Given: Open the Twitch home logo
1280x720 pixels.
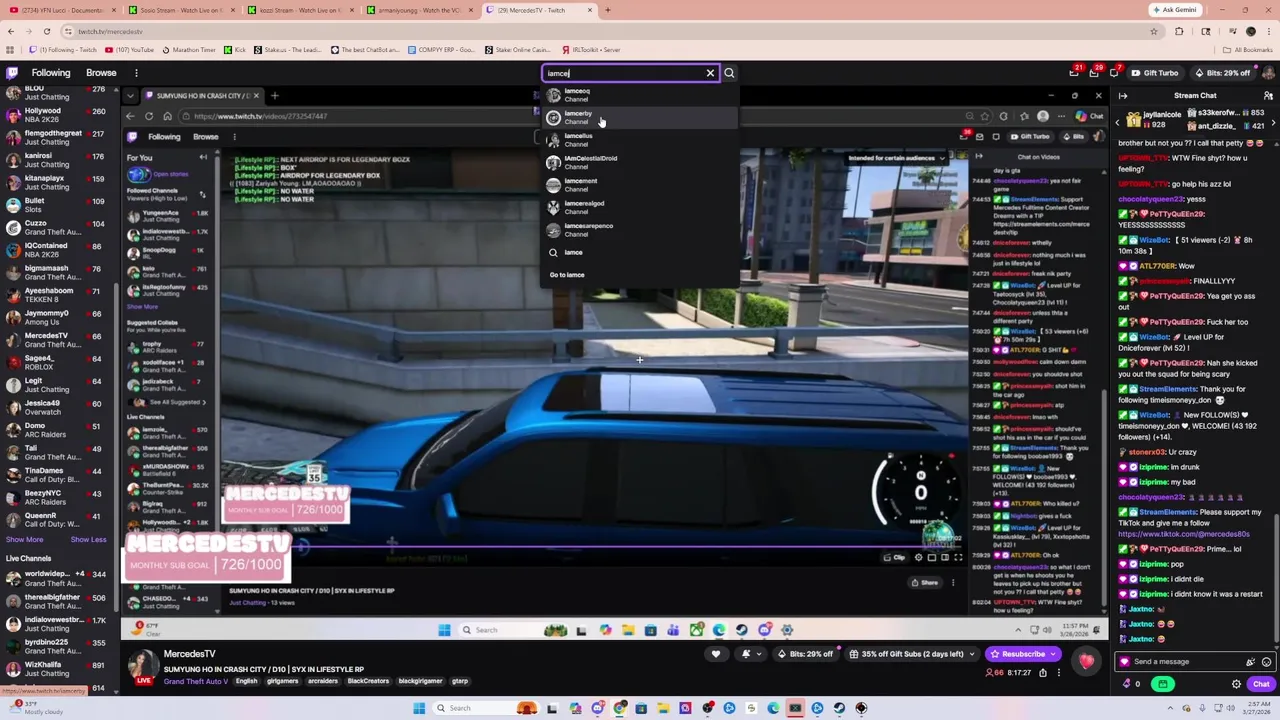Looking at the screenshot, I should (12, 73).
